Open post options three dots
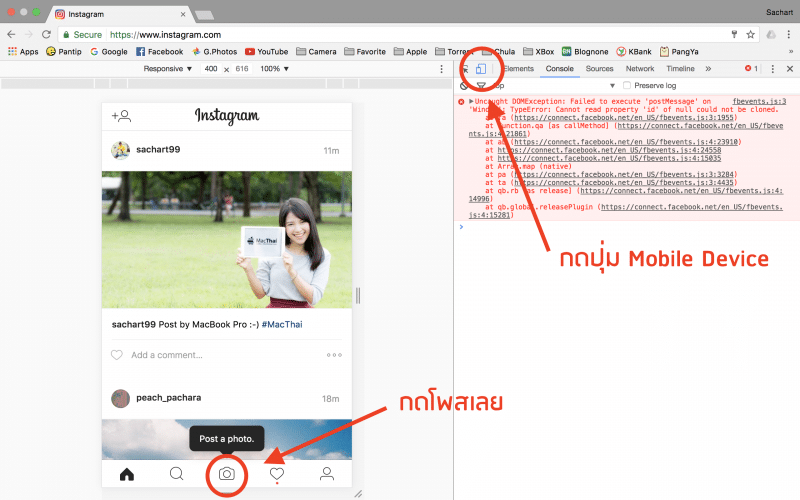Image resolution: width=800 pixels, height=500 pixels. pos(334,355)
